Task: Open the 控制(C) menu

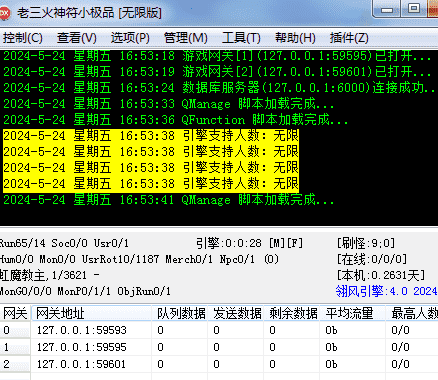Action: [23, 38]
